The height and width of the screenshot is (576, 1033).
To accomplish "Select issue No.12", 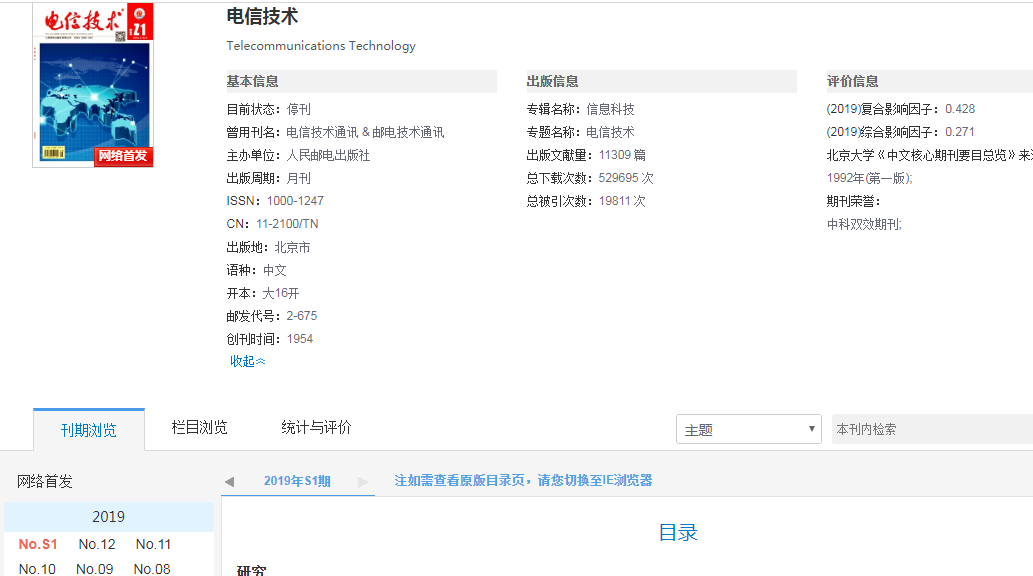I will pos(97,544).
